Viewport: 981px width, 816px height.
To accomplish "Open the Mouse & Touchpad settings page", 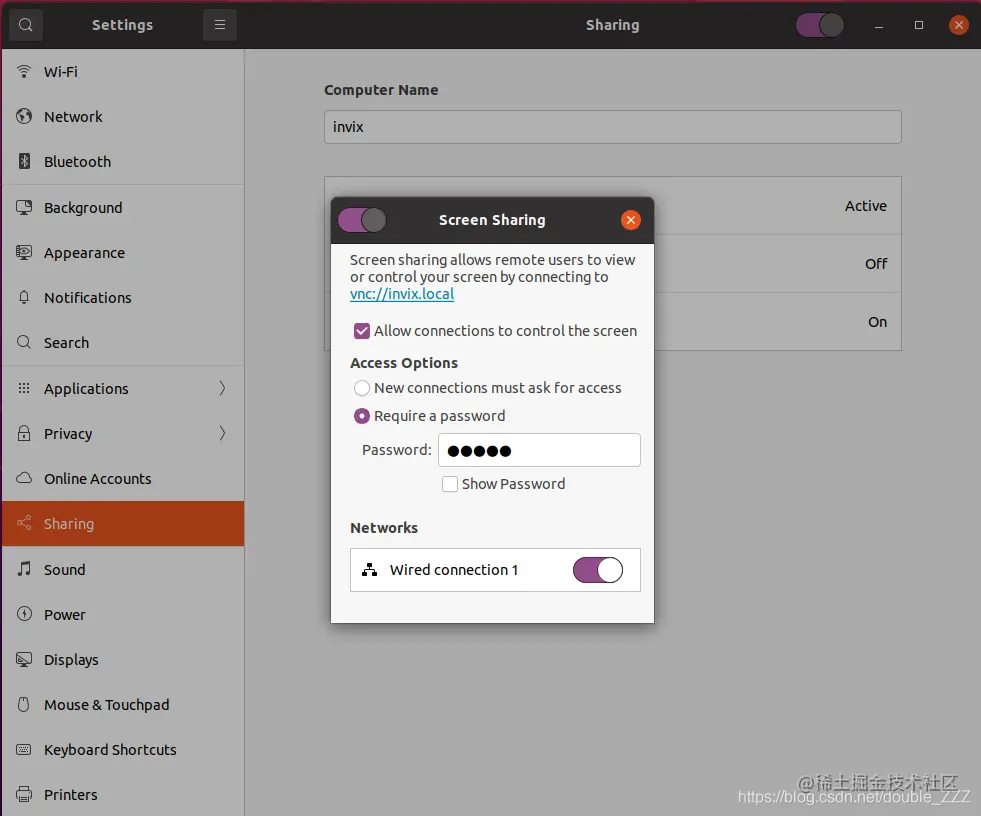I will (x=123, y=705).
